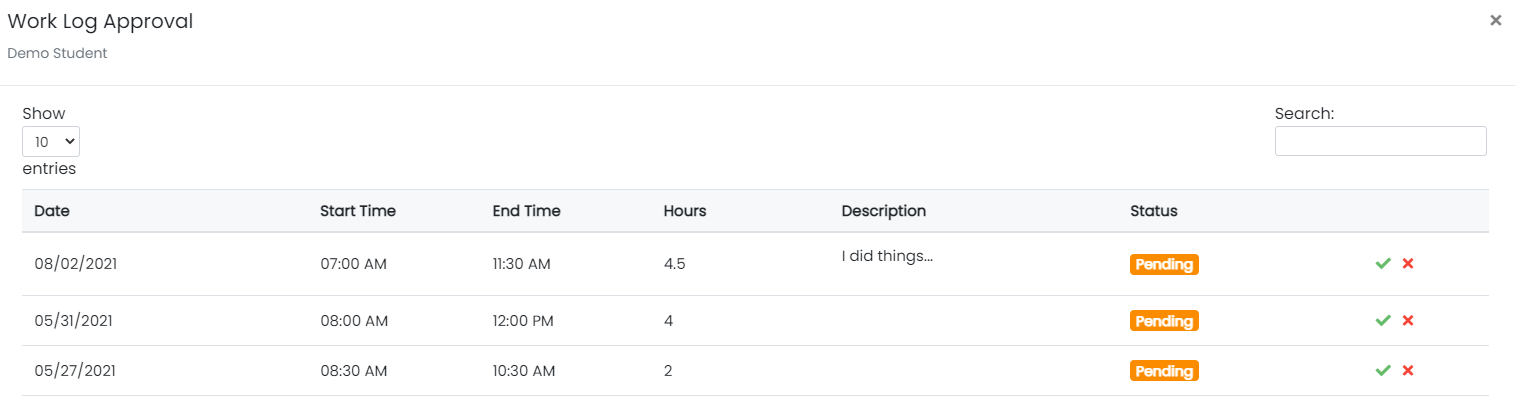This screenshot has height=402, width=1516.
Task: Close the Work Log Approval dialog
Action: (x=1495, y=20)
